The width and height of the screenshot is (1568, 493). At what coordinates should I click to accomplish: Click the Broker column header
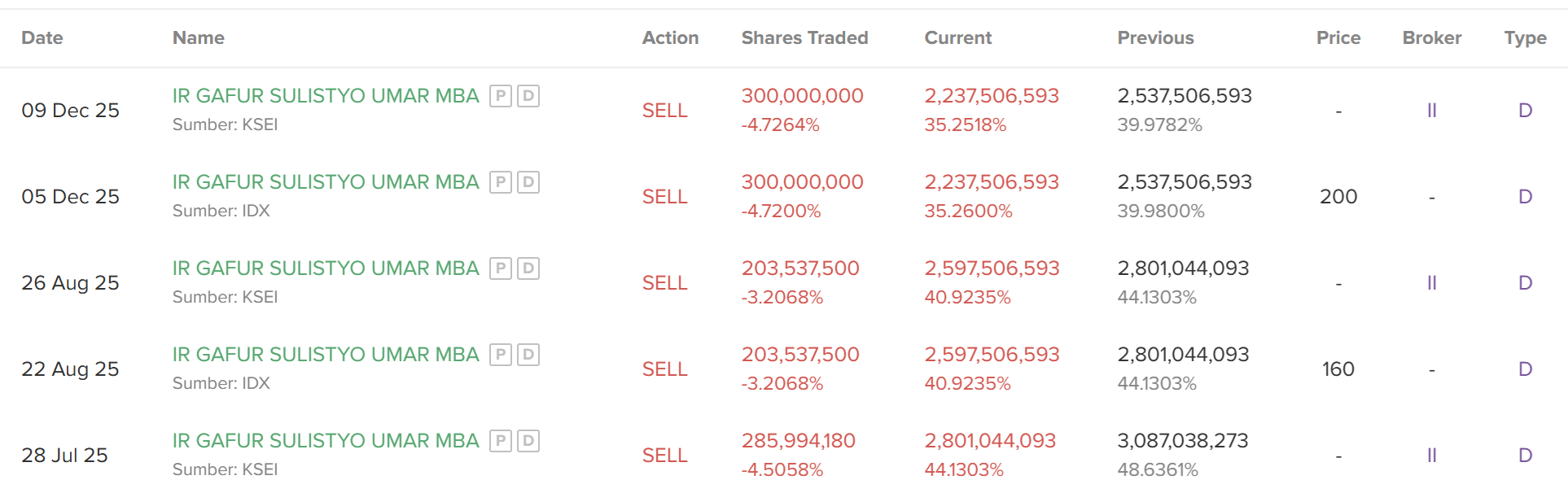coord(1431,38)
